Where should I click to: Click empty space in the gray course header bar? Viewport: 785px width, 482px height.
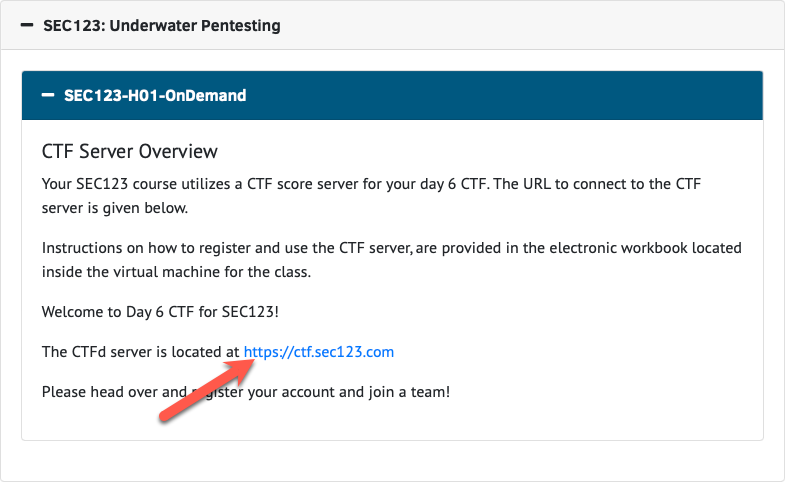(530, 26)
